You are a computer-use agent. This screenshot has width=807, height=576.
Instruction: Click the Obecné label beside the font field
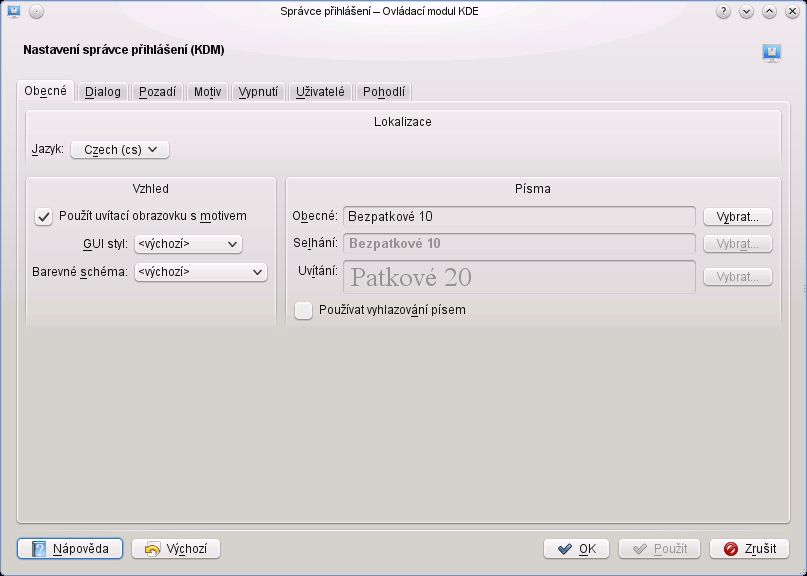click(x=315, y=216)
